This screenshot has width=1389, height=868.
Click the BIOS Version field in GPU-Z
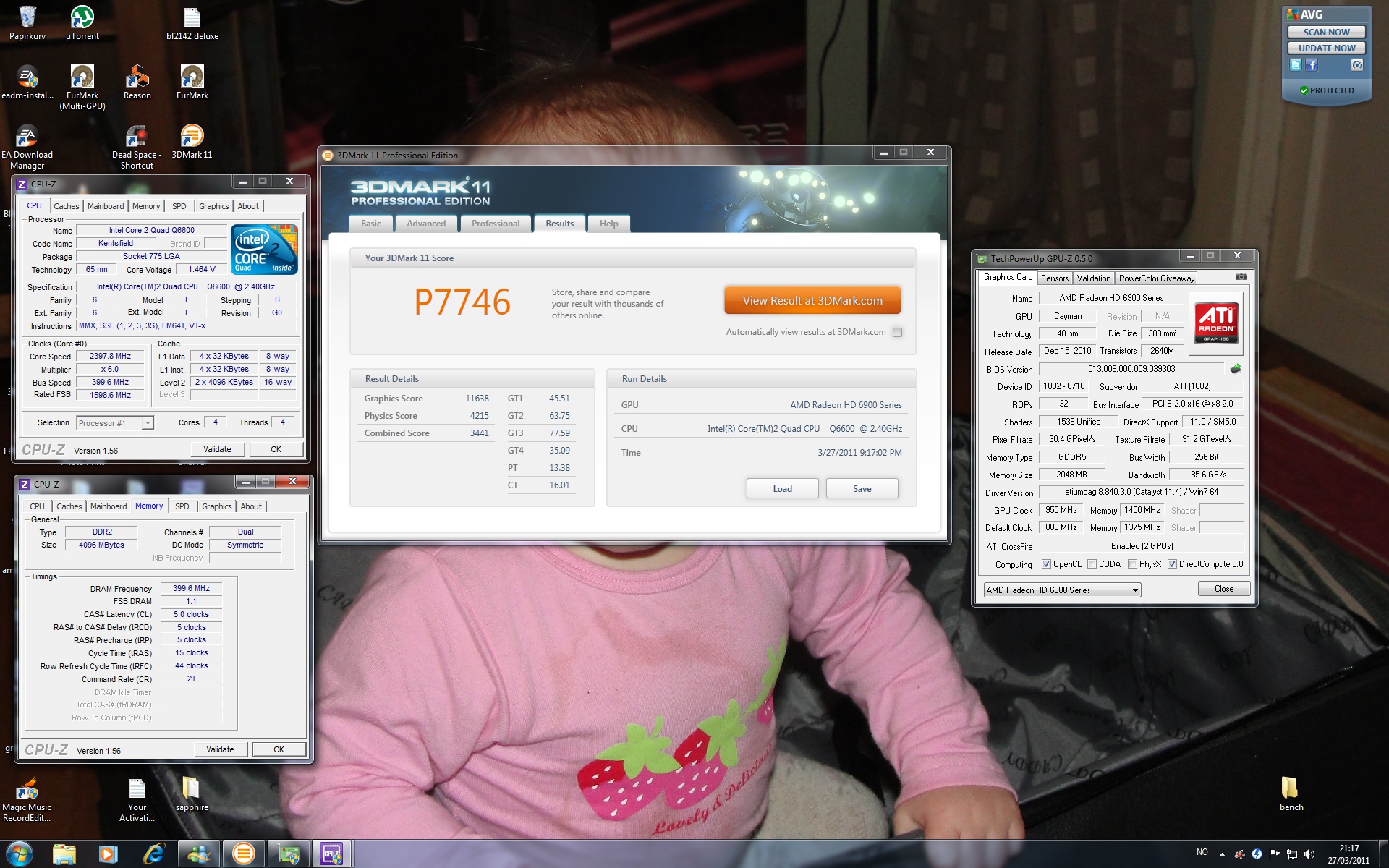click(x=1131, y=369)
